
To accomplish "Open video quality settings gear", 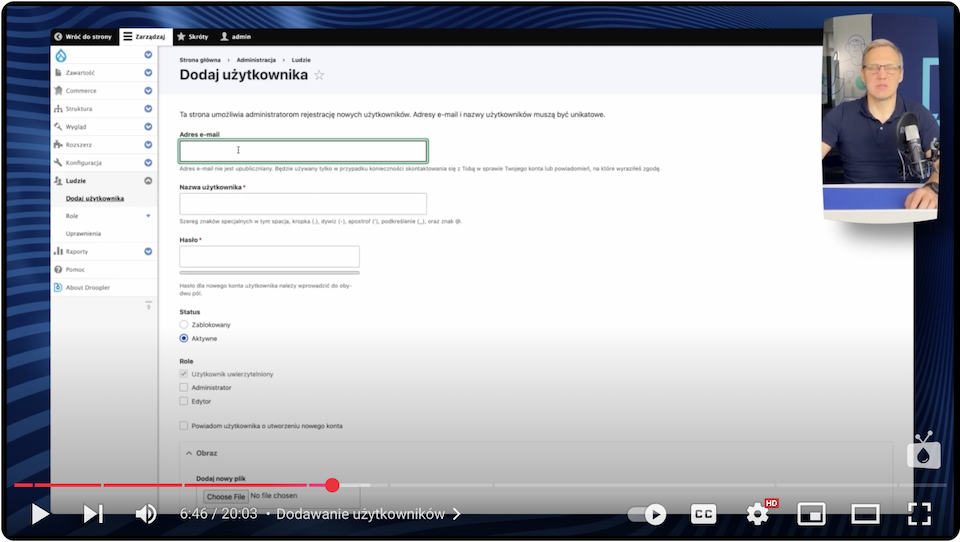I will pyautogui.click(x=758, y=514).
